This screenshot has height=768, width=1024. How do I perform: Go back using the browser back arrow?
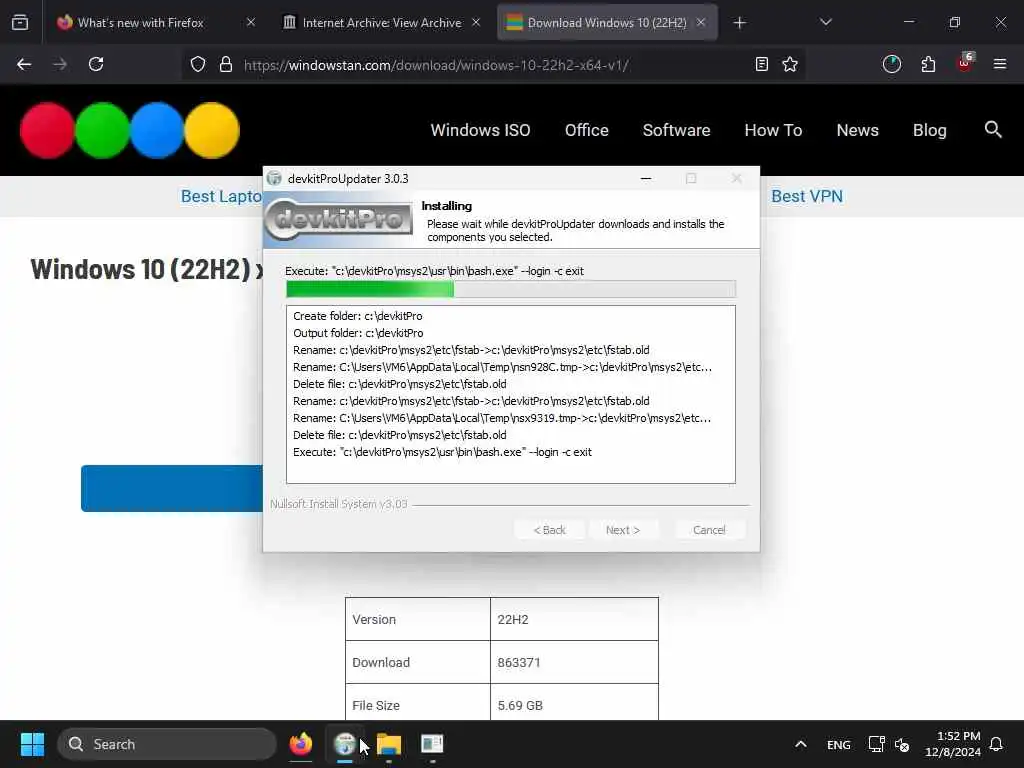24,64
